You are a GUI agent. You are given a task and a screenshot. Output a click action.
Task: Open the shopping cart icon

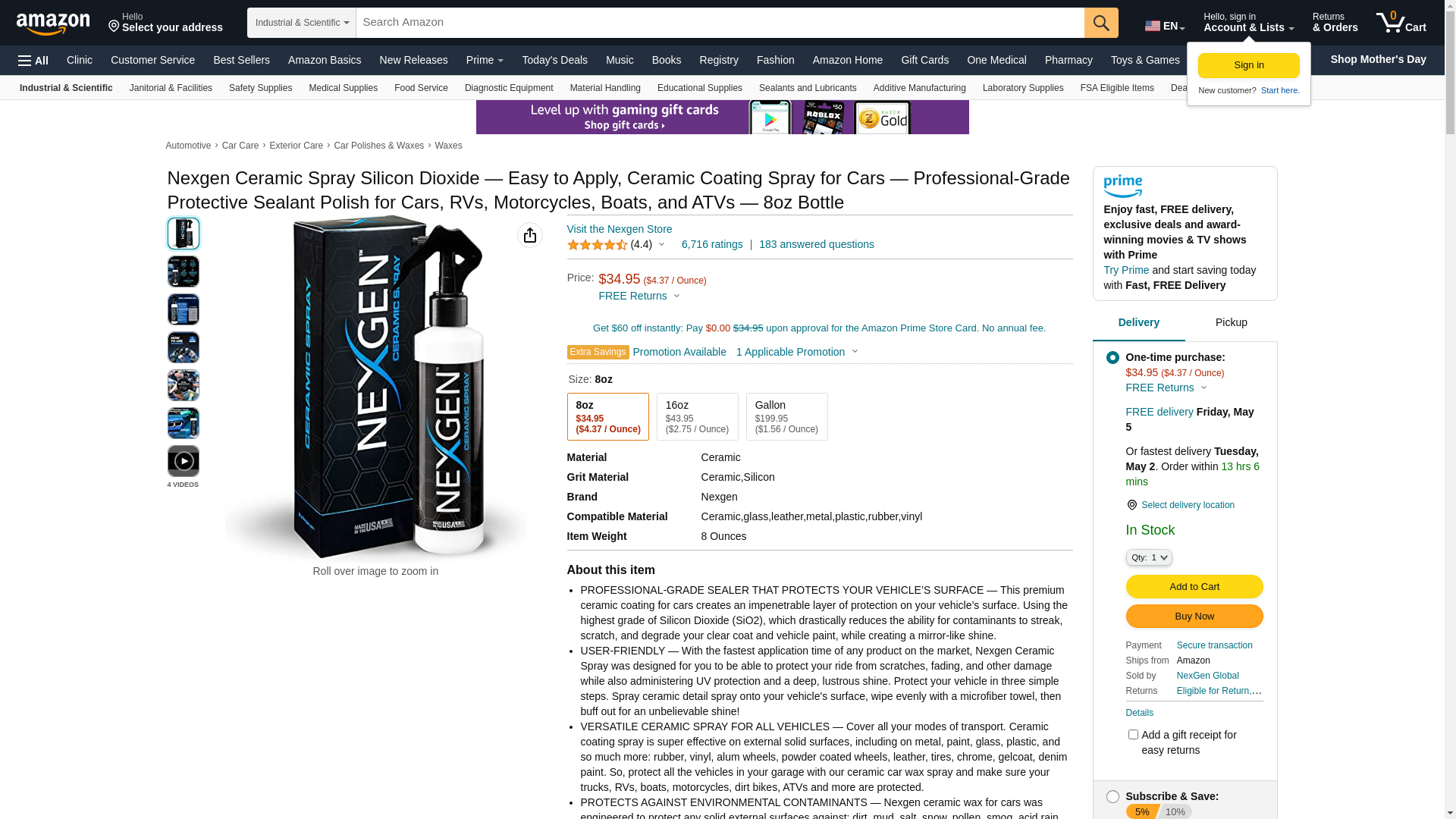pyautogui.click(x=1401, y=23)
